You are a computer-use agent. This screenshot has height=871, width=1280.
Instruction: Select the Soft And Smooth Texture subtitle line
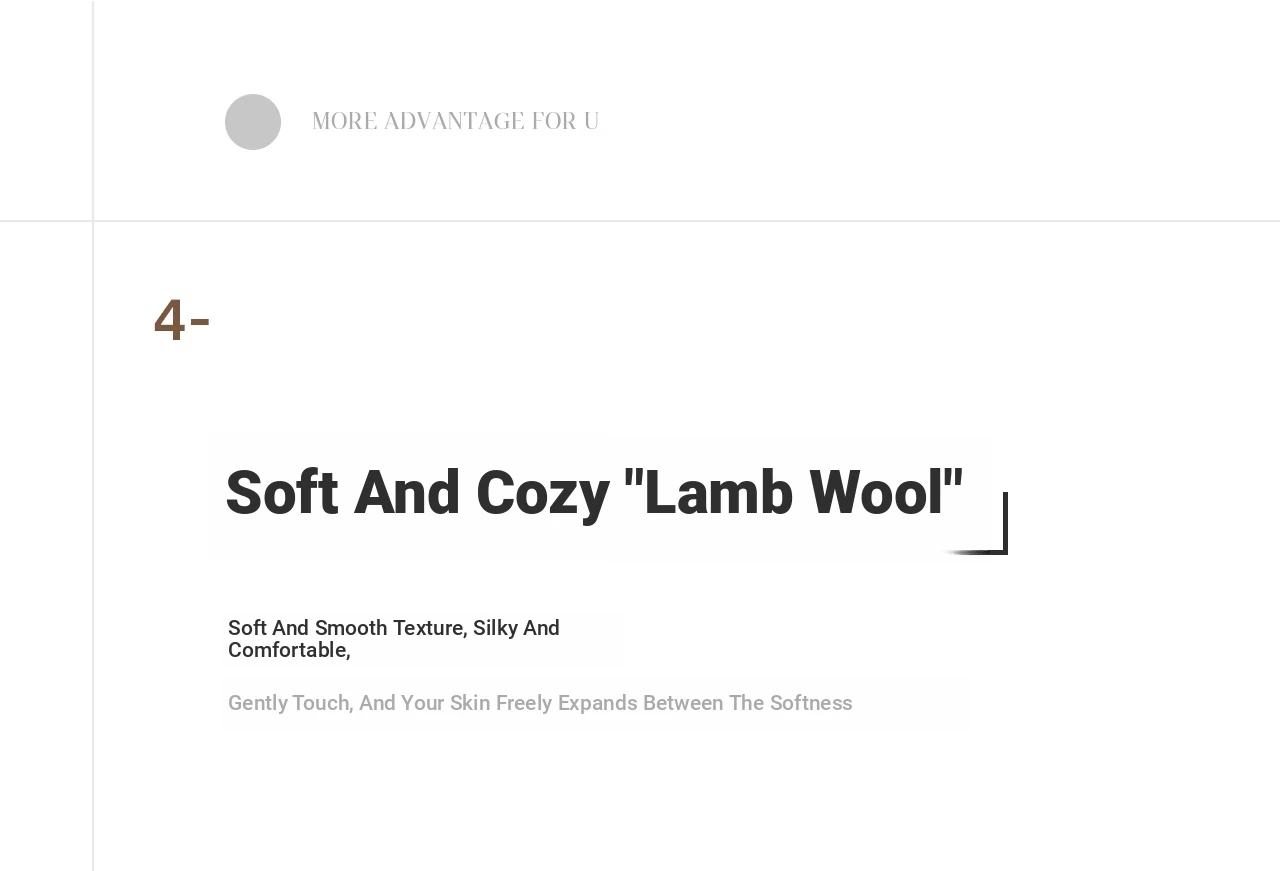(394, 639)
